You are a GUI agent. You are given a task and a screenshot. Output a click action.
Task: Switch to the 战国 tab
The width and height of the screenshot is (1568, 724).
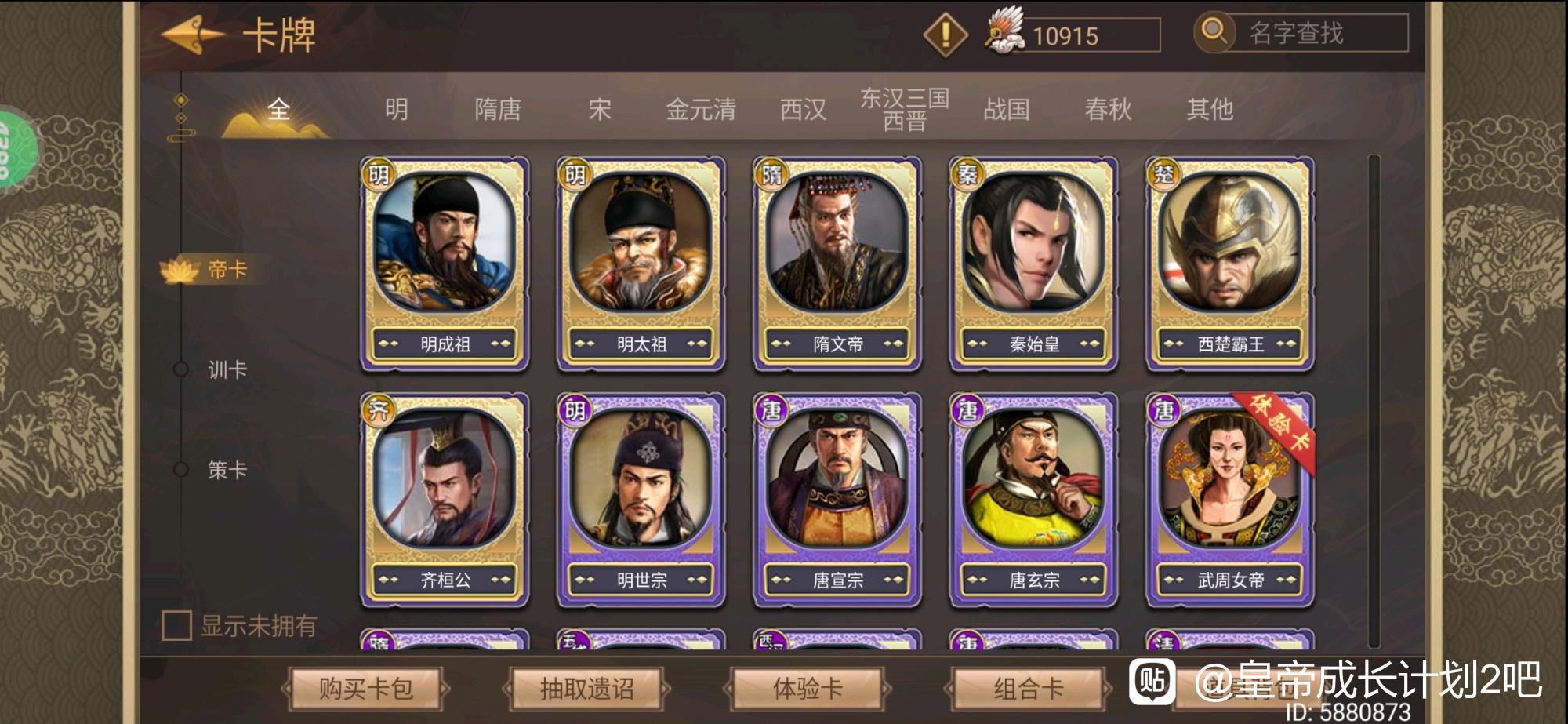click(x=1007, y=109)
